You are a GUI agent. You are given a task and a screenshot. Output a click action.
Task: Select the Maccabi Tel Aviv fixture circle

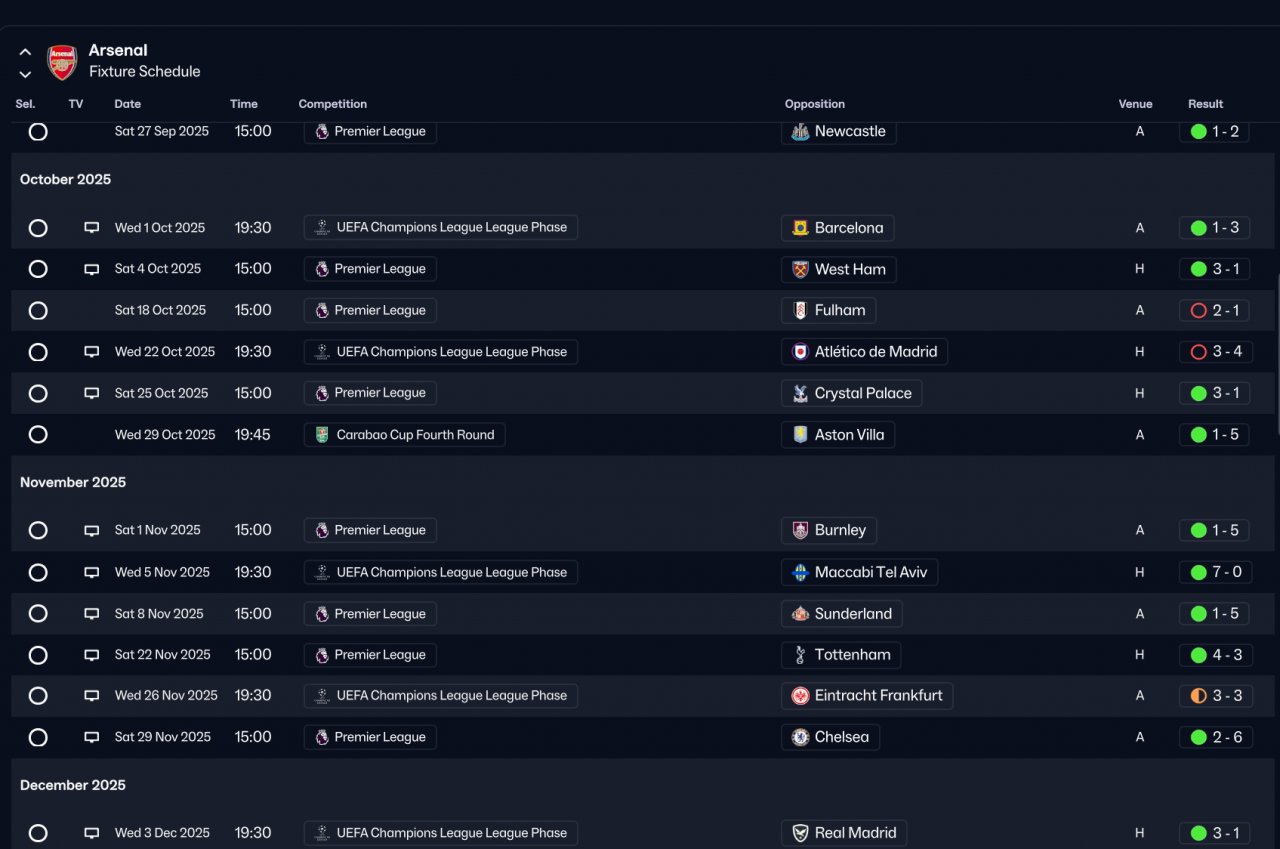pyautogui.click(x=38, y=573)
